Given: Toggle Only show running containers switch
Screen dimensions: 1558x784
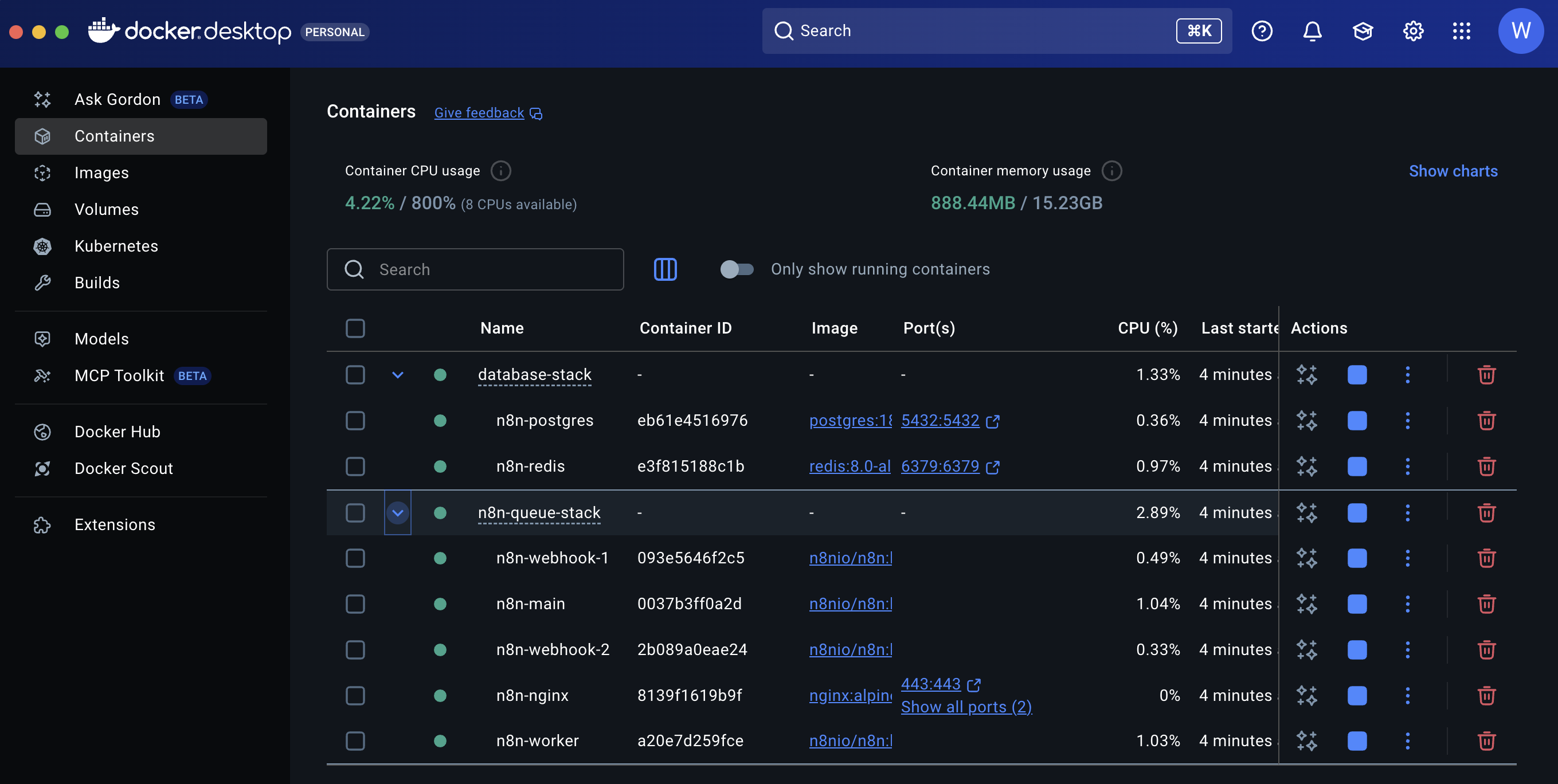Looking at the screenshot, I should [736, 269].
